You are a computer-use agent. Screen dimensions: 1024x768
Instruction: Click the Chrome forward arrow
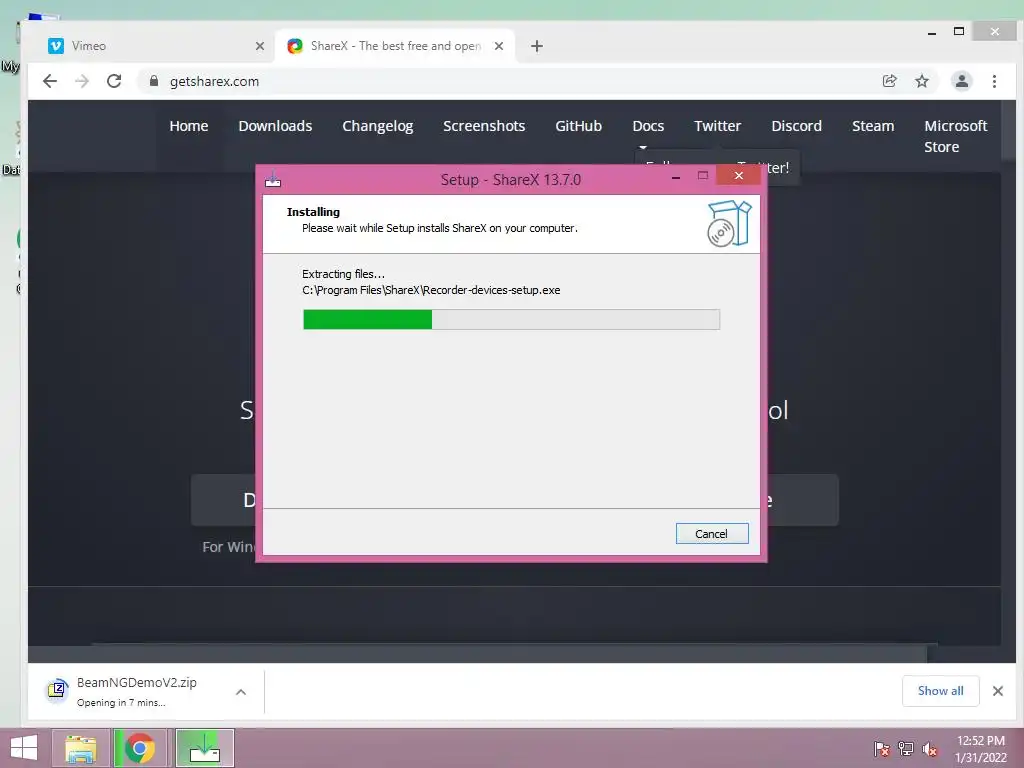82,81
